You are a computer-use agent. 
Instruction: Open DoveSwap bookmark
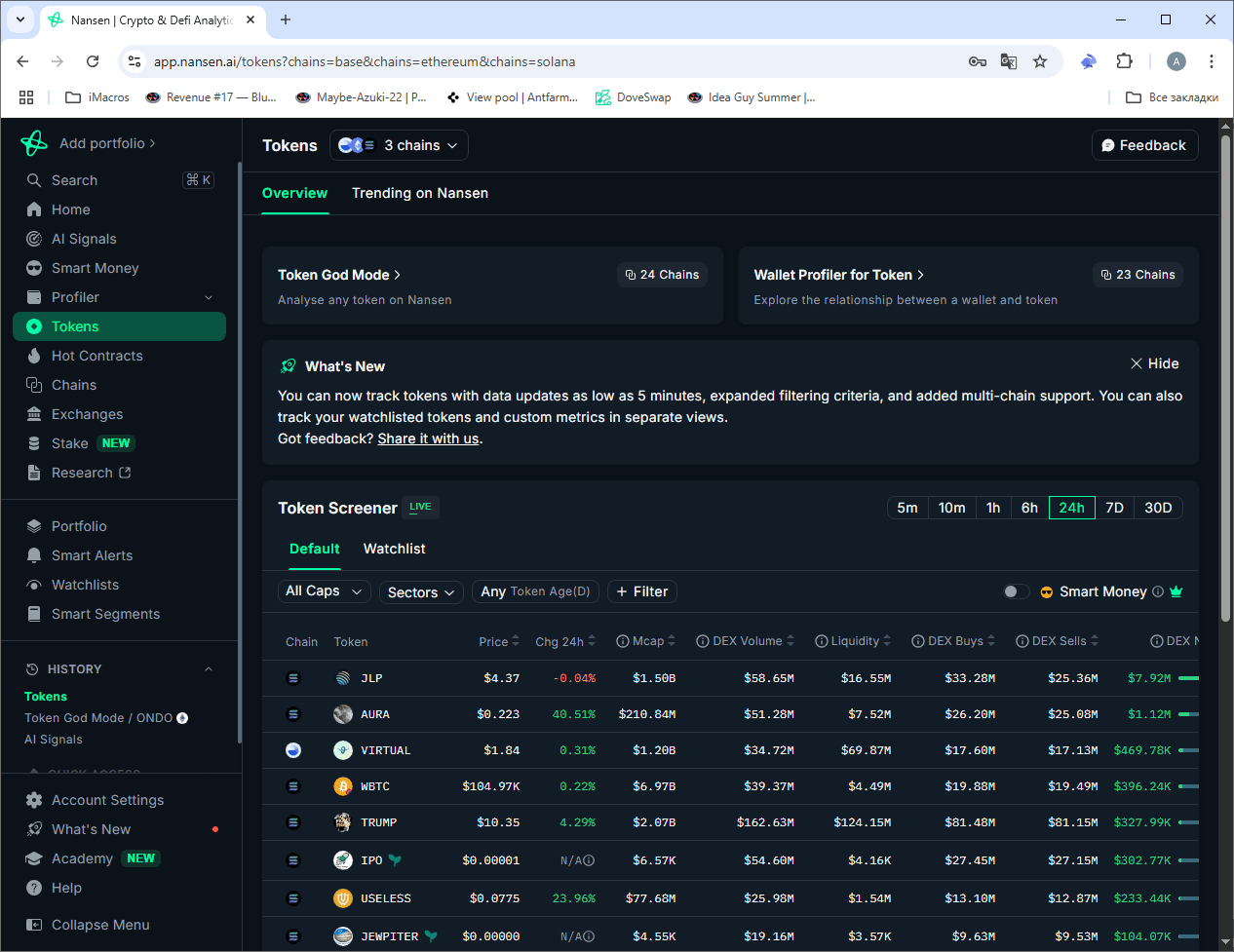coord(634,97)
